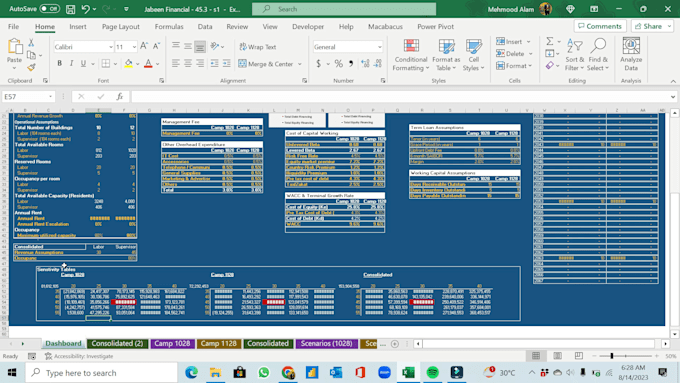
Task: Open Sort & Filter options
Action: pyautogui.click(x=575, y=55)
